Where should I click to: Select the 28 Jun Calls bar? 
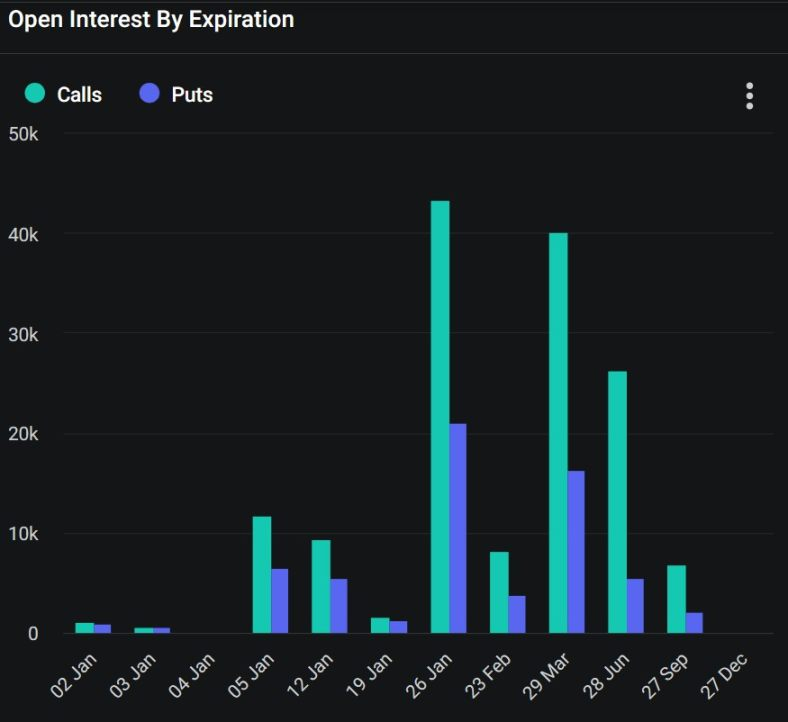(x=617, y=502)
